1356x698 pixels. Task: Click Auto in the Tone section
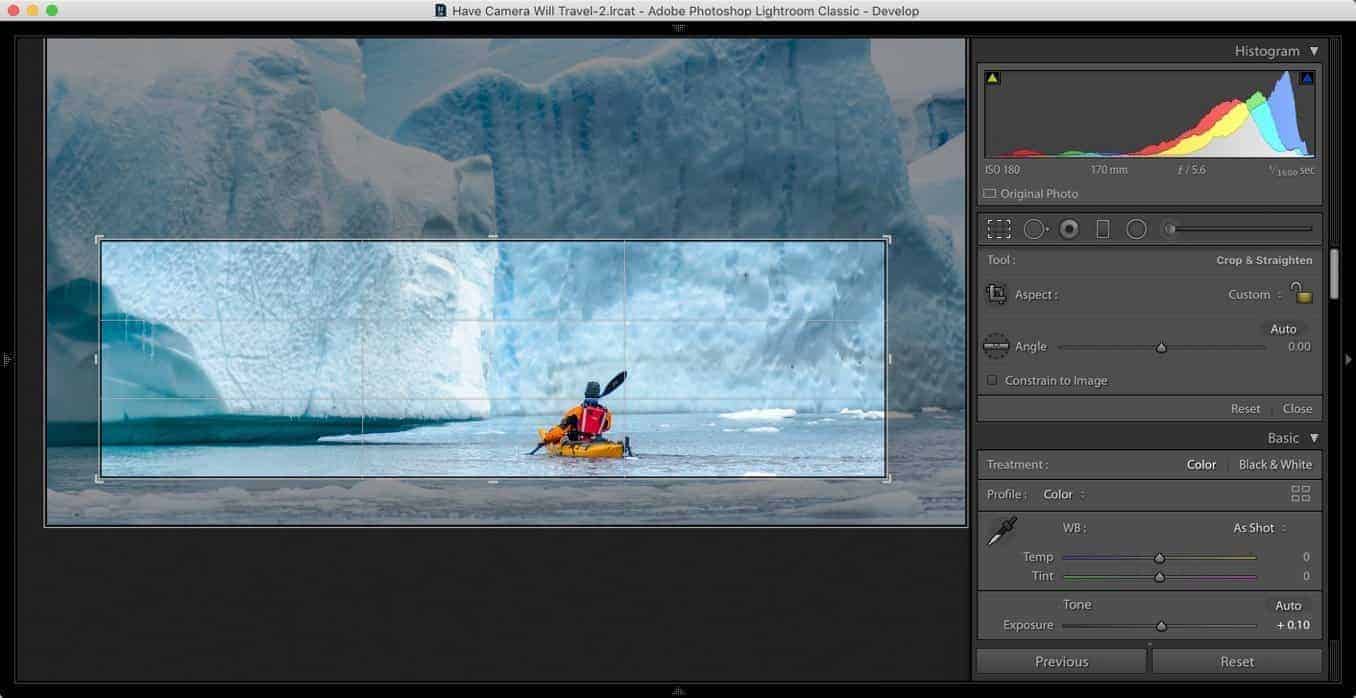[x=1288, y=605]
